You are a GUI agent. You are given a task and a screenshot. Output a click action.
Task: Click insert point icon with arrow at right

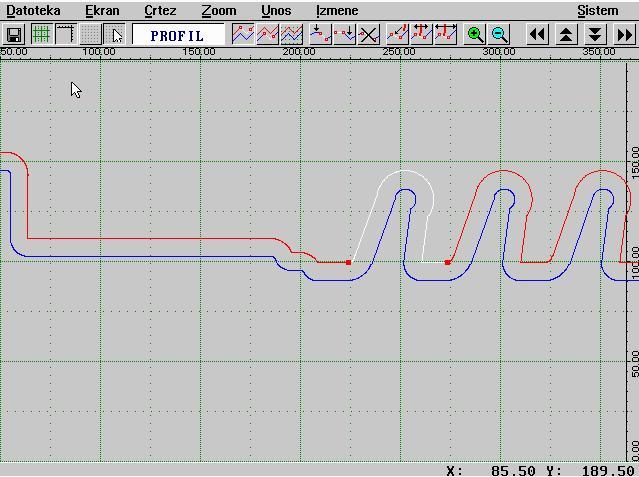pos(345,35)
